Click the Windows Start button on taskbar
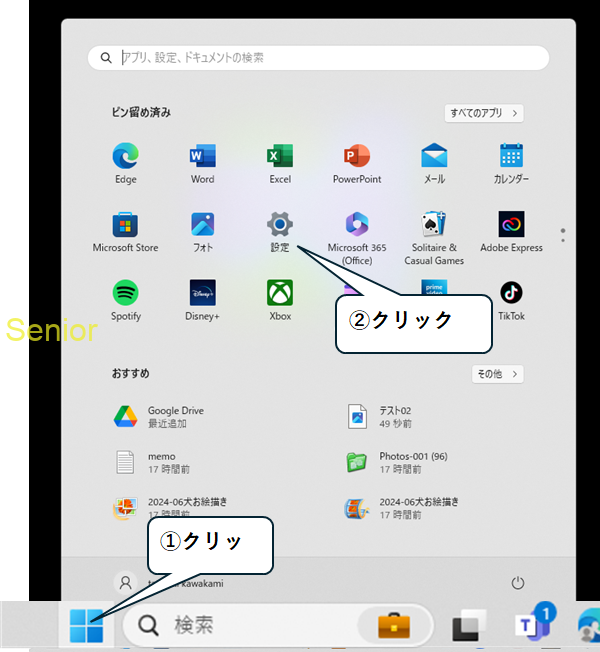Viewport: 600px width, 652px height. pos(86,625)
